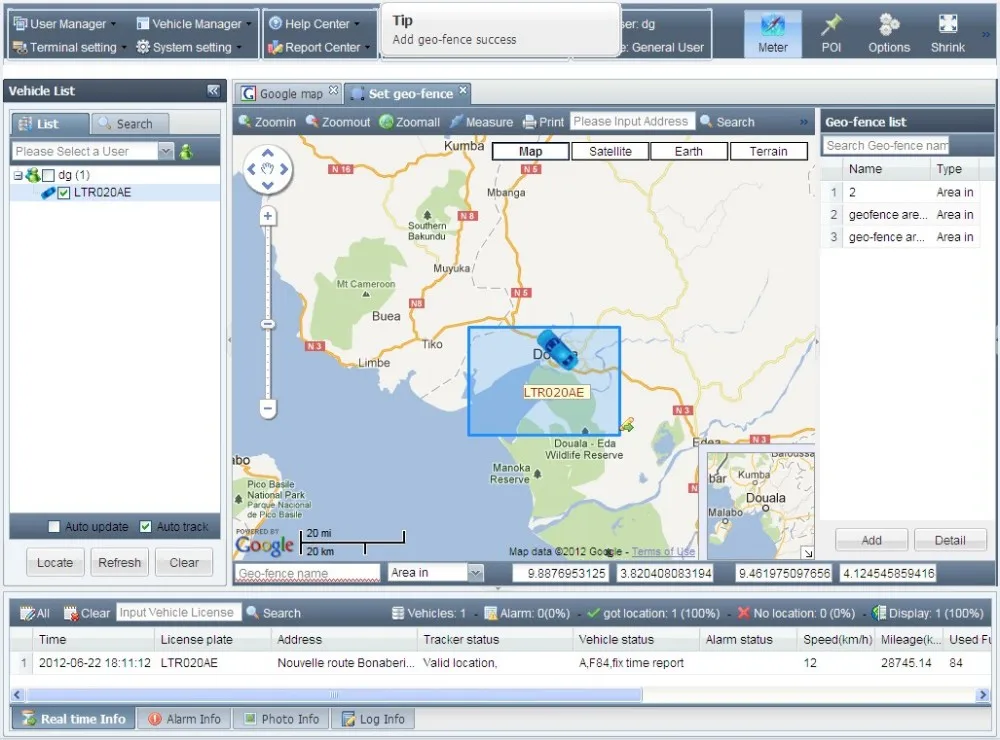Screen dimensions: 1000x740
Task: Select the Zoomin tool on the map toolbar
Action: click(266, 121)
